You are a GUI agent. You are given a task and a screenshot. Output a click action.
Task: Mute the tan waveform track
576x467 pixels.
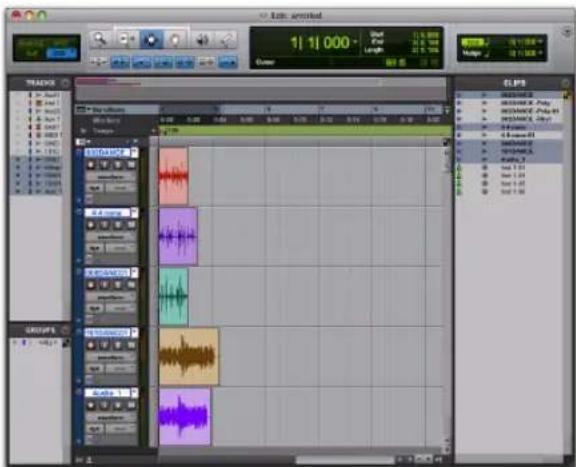131,345
